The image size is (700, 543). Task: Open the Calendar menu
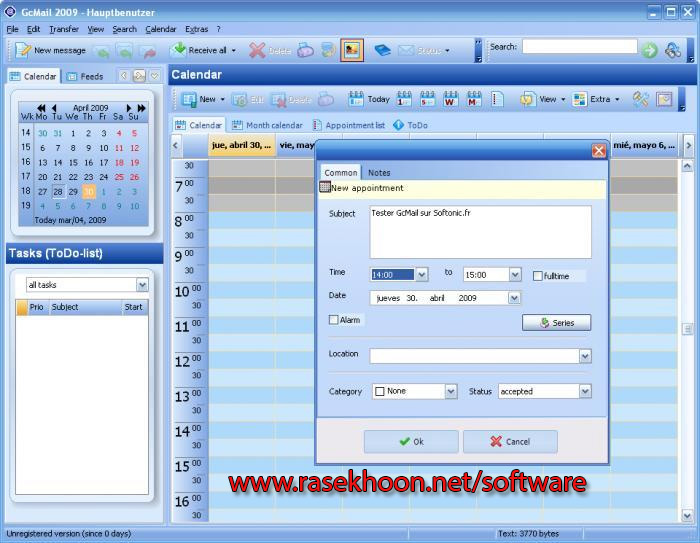161,29
